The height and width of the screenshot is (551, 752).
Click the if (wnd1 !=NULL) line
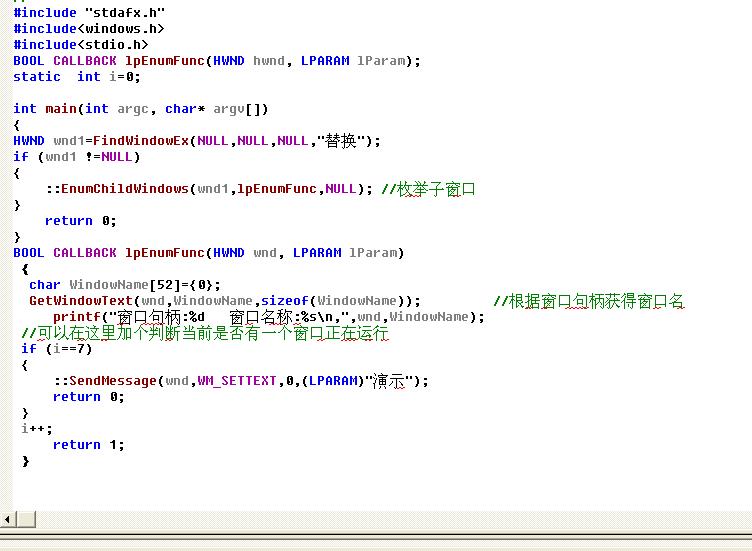point(77,157)
